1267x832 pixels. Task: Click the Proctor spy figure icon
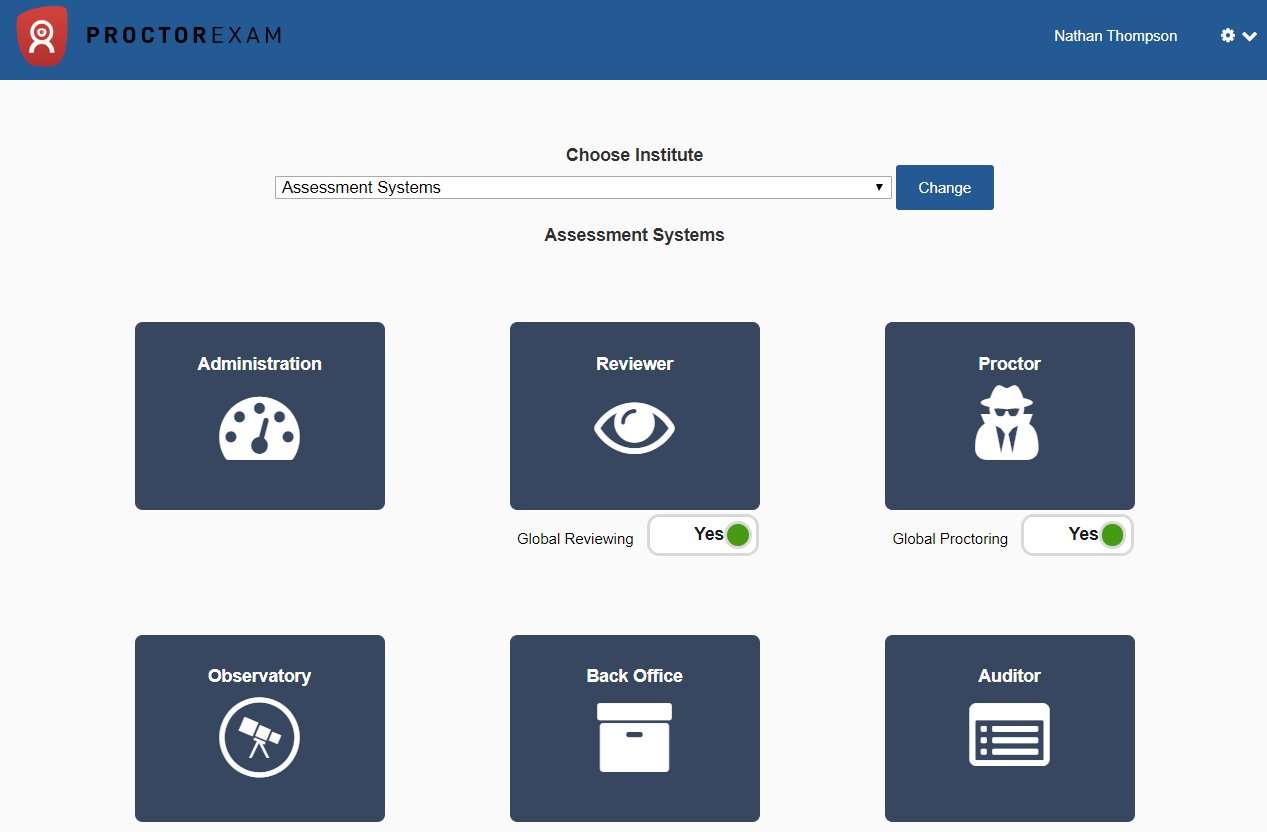tap(1008, 422)
